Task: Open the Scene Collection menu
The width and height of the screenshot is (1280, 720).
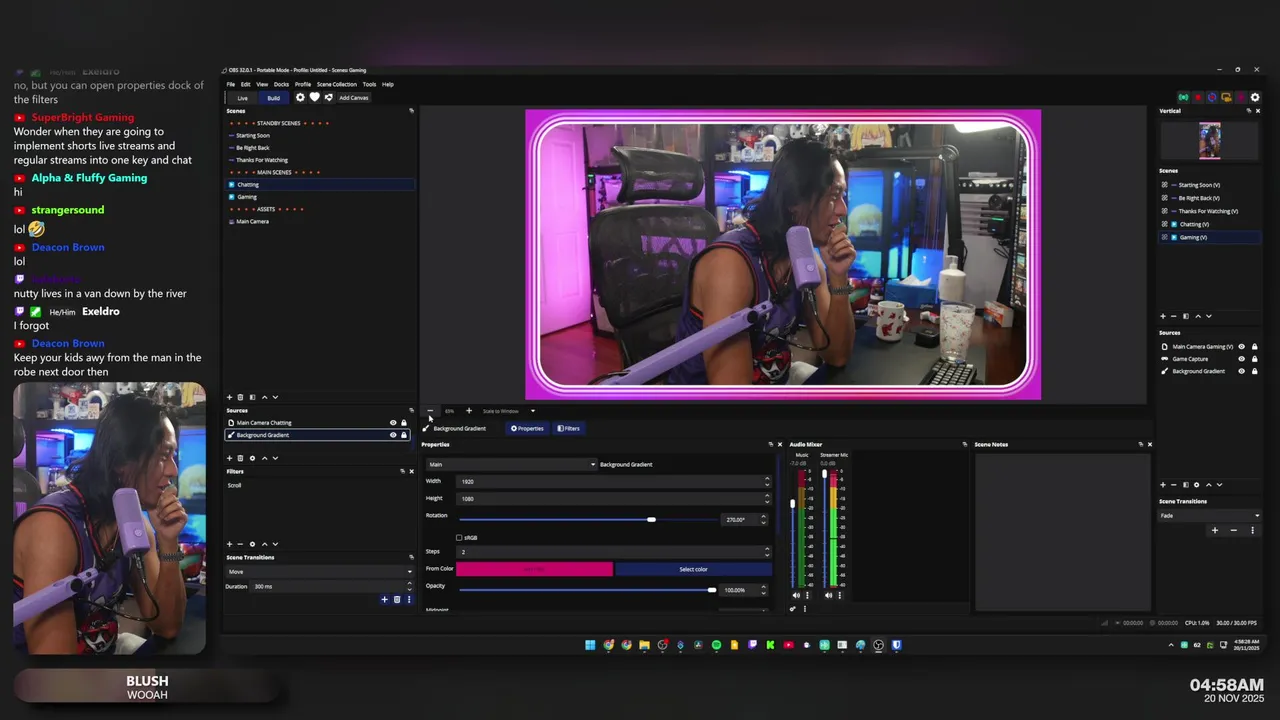Action: (x=337, y=84)
